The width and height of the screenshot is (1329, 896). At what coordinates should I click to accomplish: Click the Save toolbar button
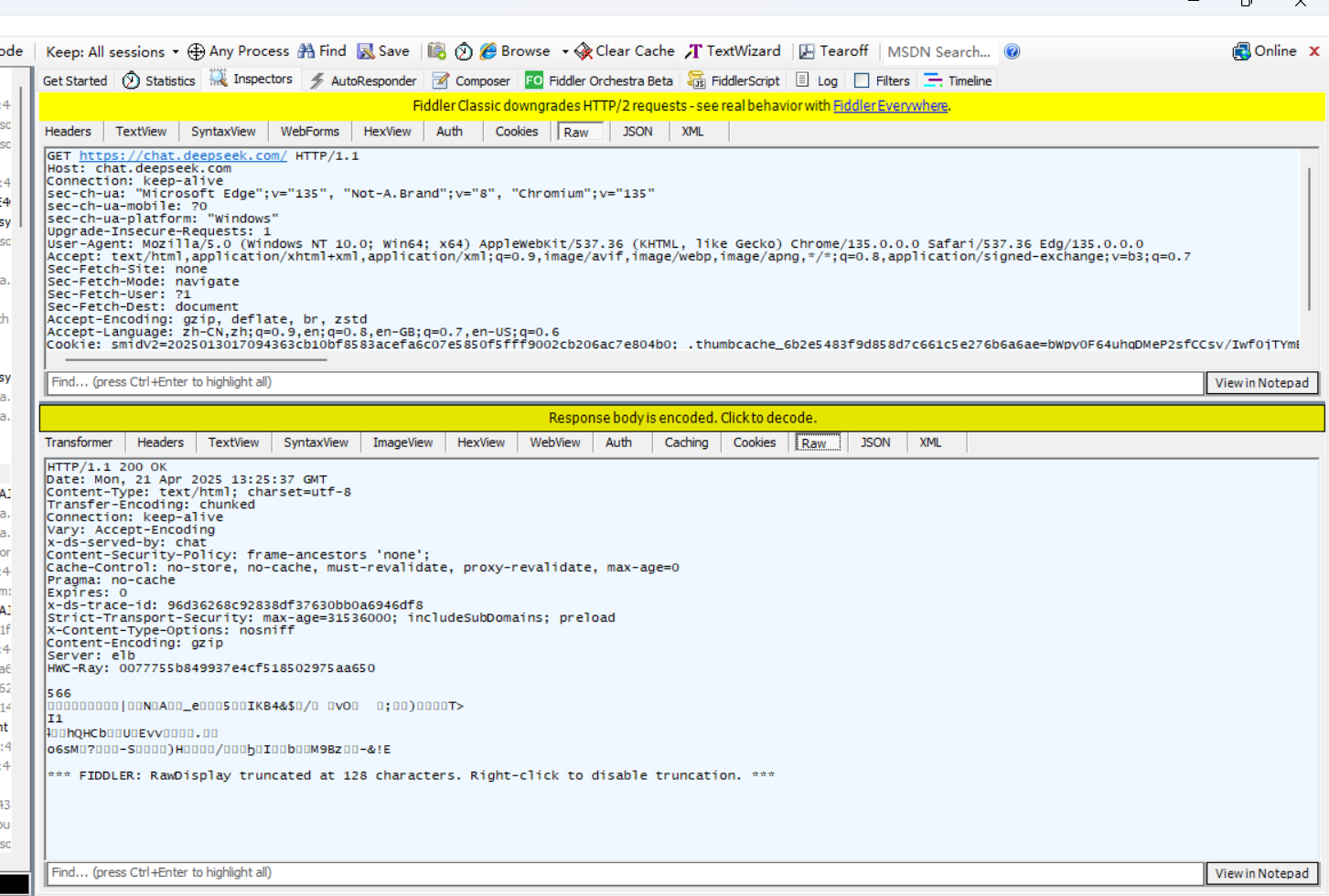(383, 51)
